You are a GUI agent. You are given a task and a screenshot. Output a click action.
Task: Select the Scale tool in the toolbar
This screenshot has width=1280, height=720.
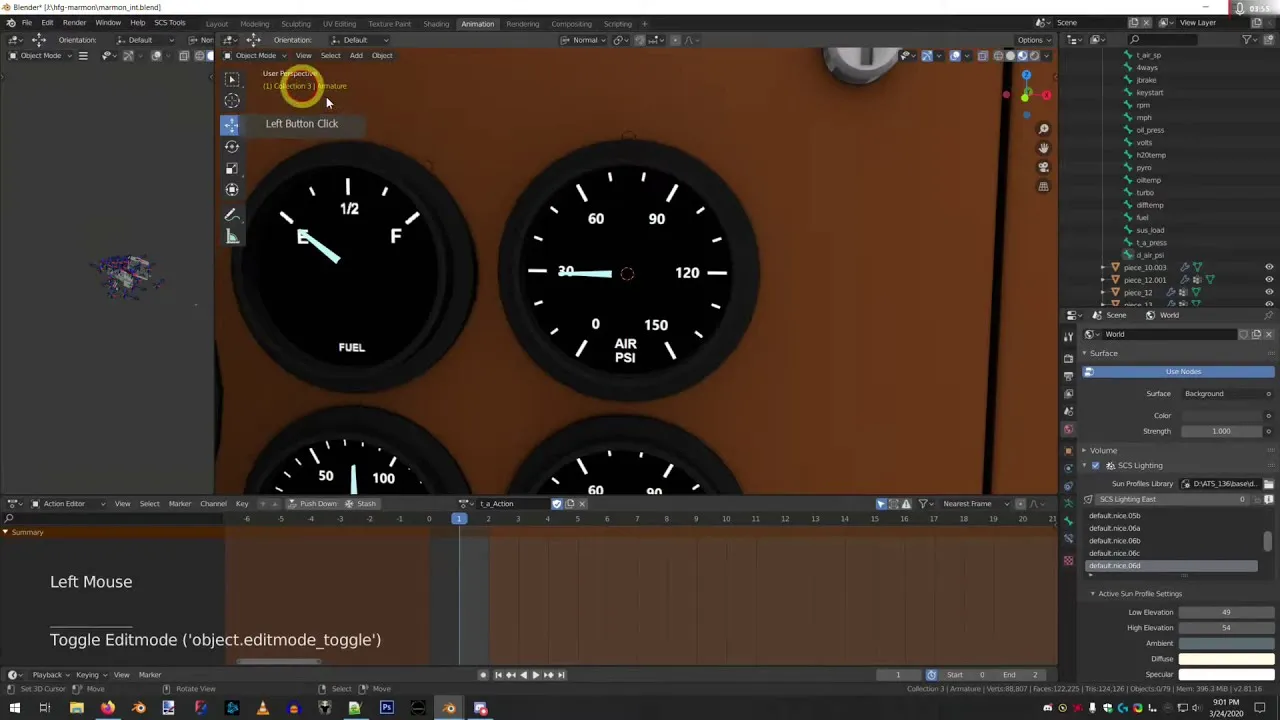tap(231, 166)
